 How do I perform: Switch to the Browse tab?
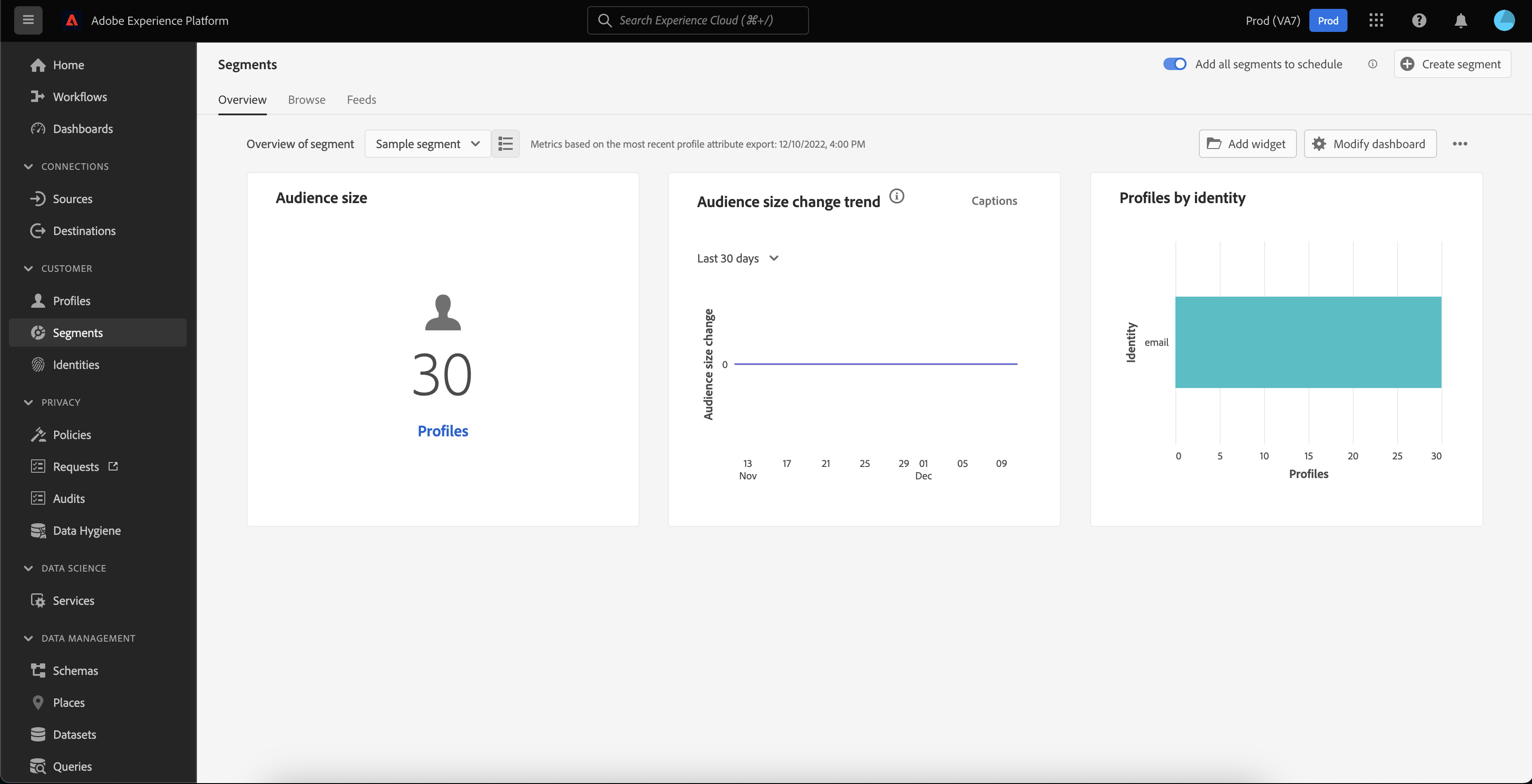point(306,100)
